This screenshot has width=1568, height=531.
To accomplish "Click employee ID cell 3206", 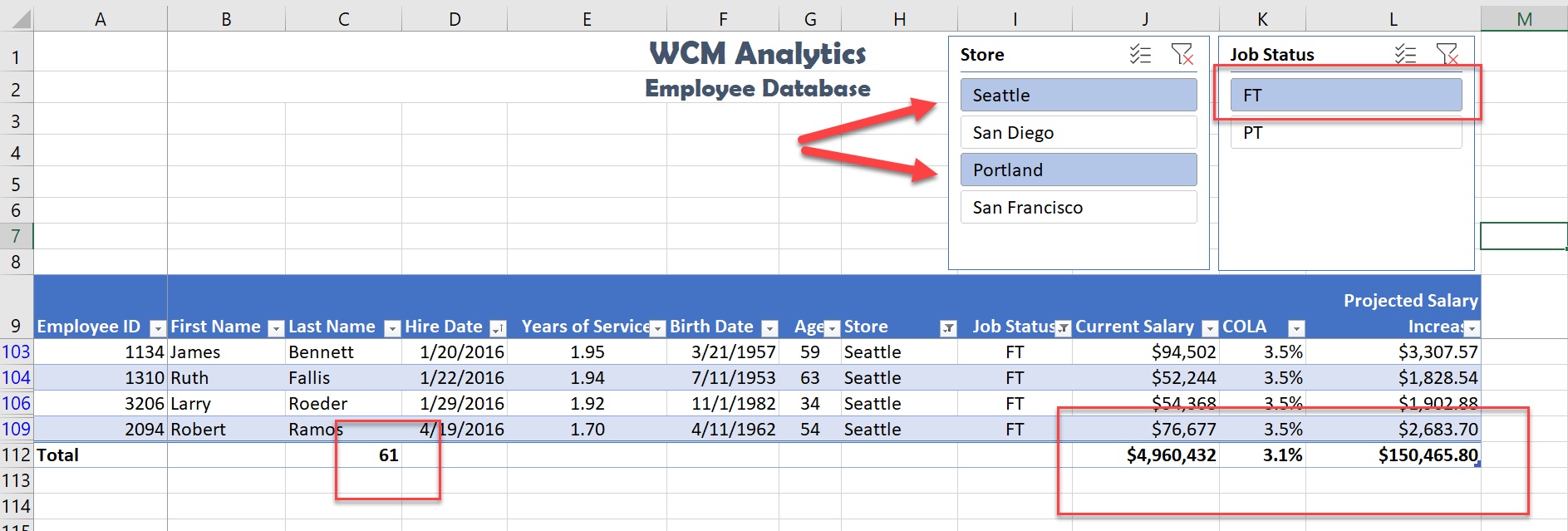I will click(101, 403).
